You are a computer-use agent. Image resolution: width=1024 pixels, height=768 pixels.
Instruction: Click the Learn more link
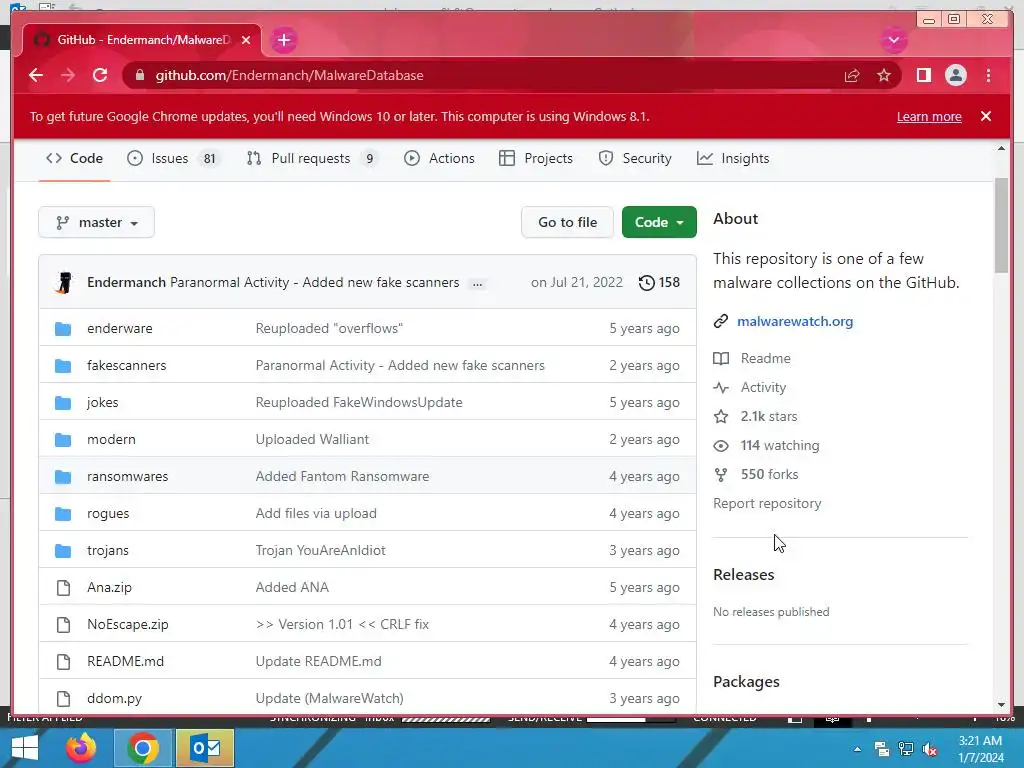tap(929, 116)
